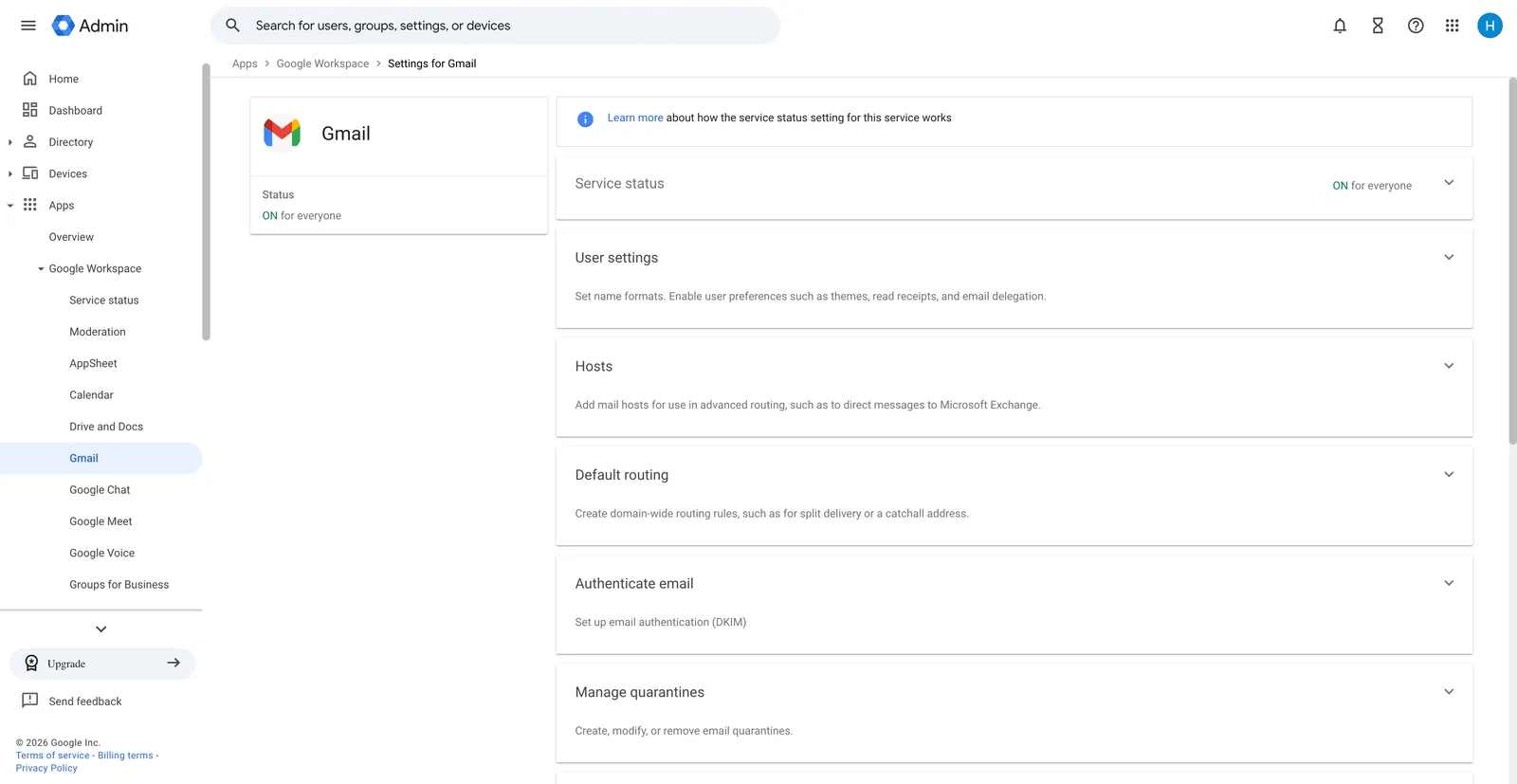
Task: Click the search input field
Action: coord(495,26)
